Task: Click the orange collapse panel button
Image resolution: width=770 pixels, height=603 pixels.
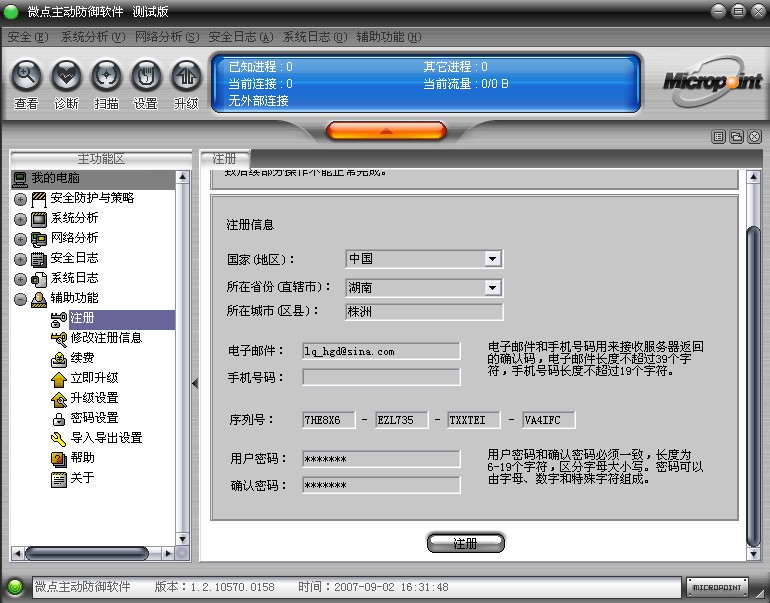Action: pyautogui.click(x=386, y=131)
